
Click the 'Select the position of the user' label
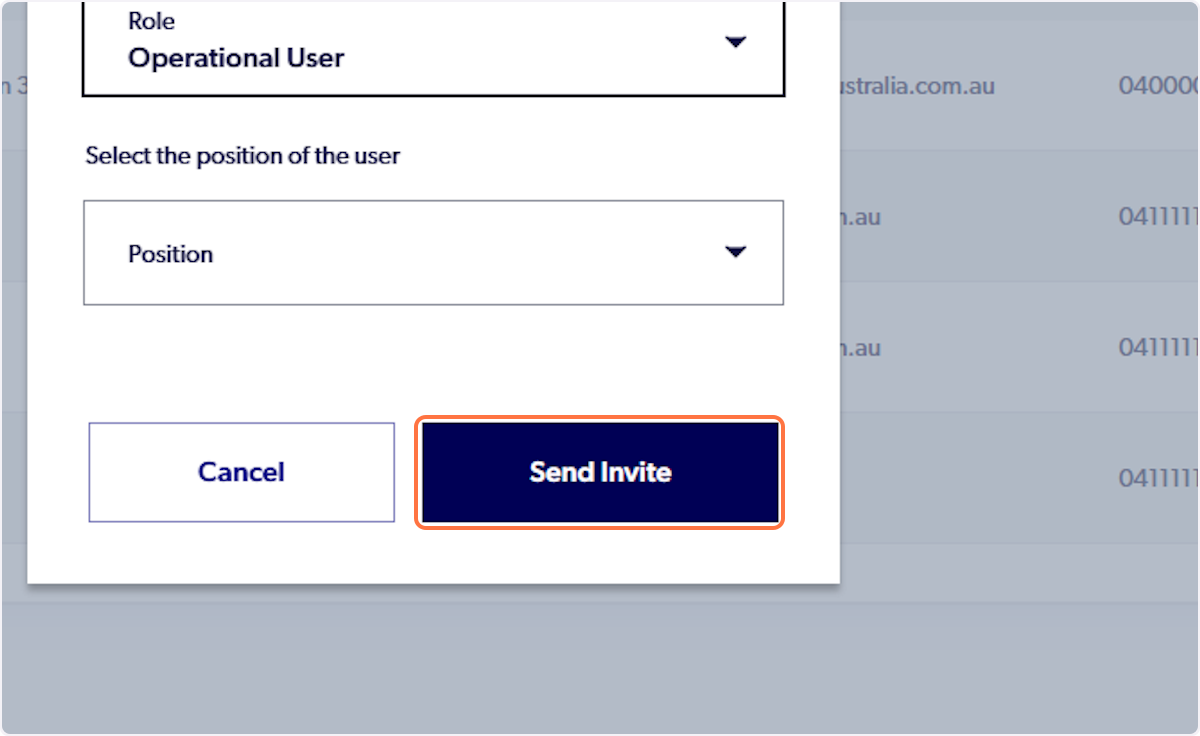[242, 155]
